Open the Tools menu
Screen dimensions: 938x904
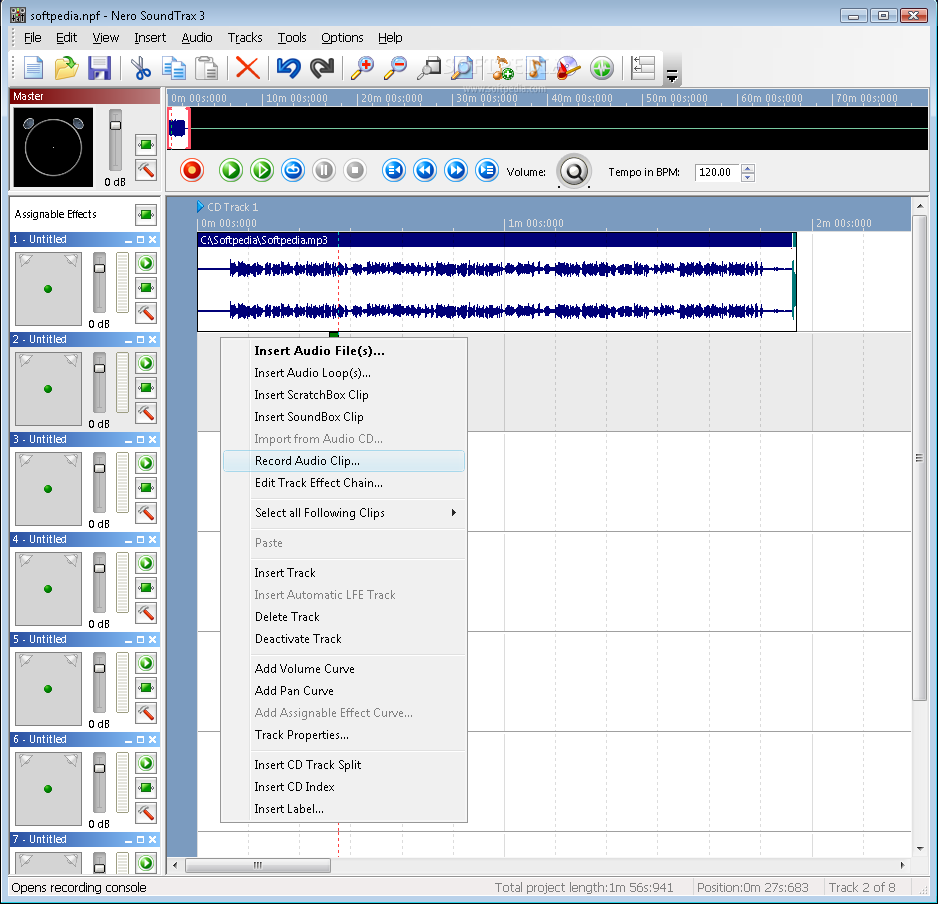point(292,38)
